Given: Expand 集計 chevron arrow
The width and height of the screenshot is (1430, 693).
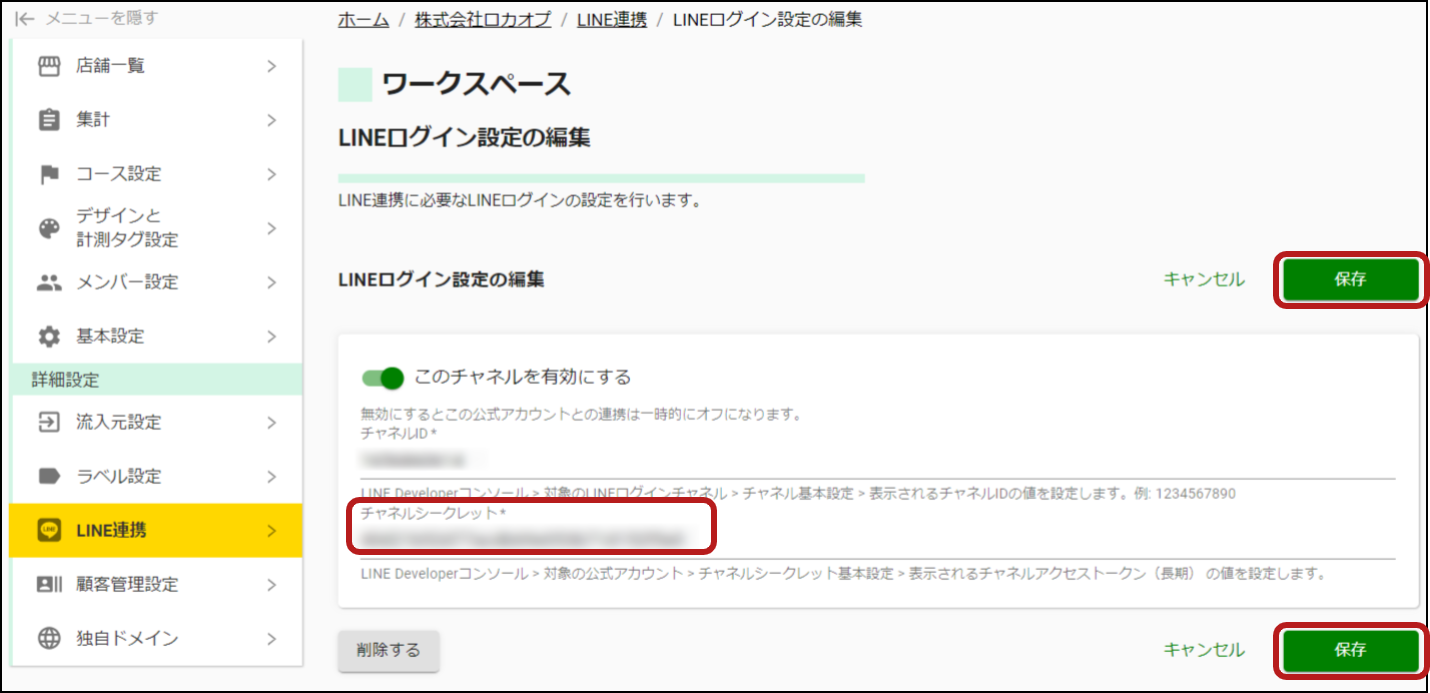Looking at the screenshot, I should [x=271, y=120].
